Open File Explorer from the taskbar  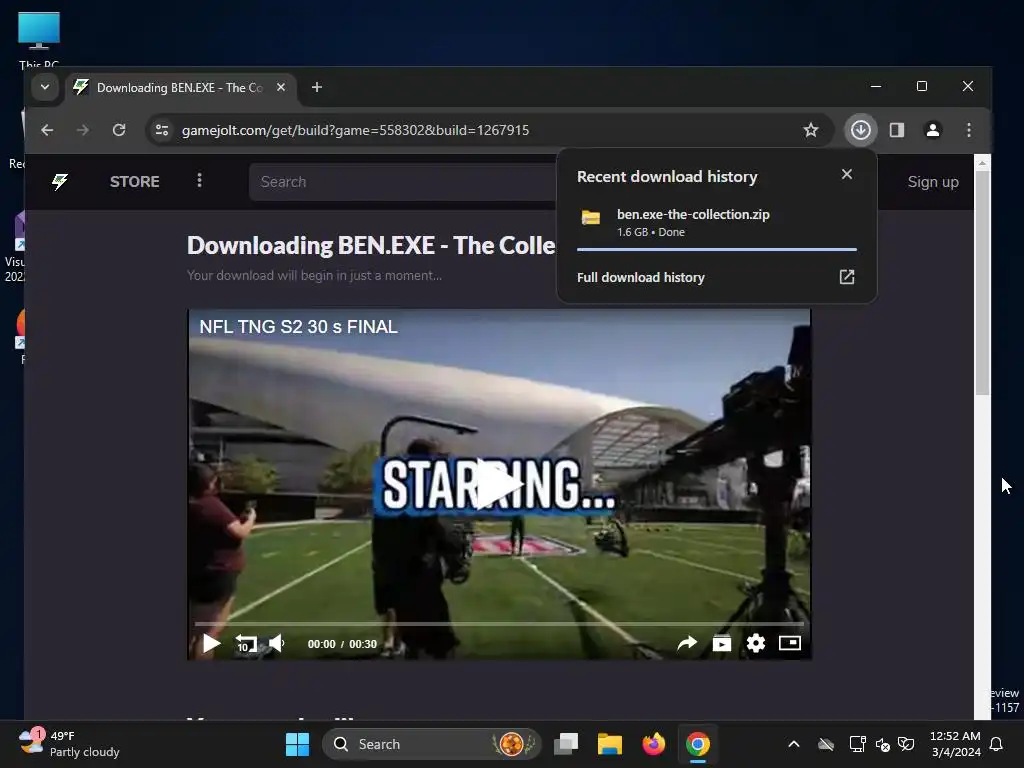(610, 744)
